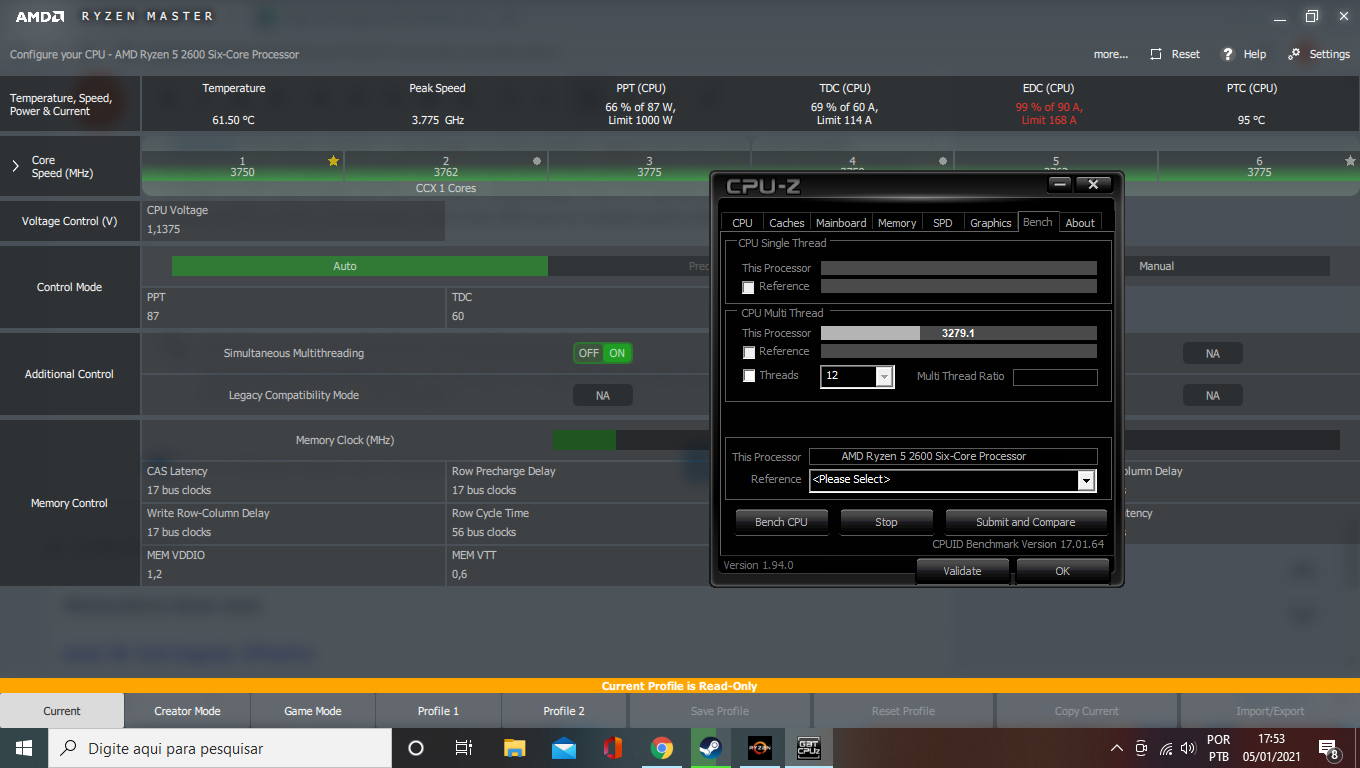Open Mail app from taskbar
Viewport: 1360px width, 768px height.
pos(563,748)
